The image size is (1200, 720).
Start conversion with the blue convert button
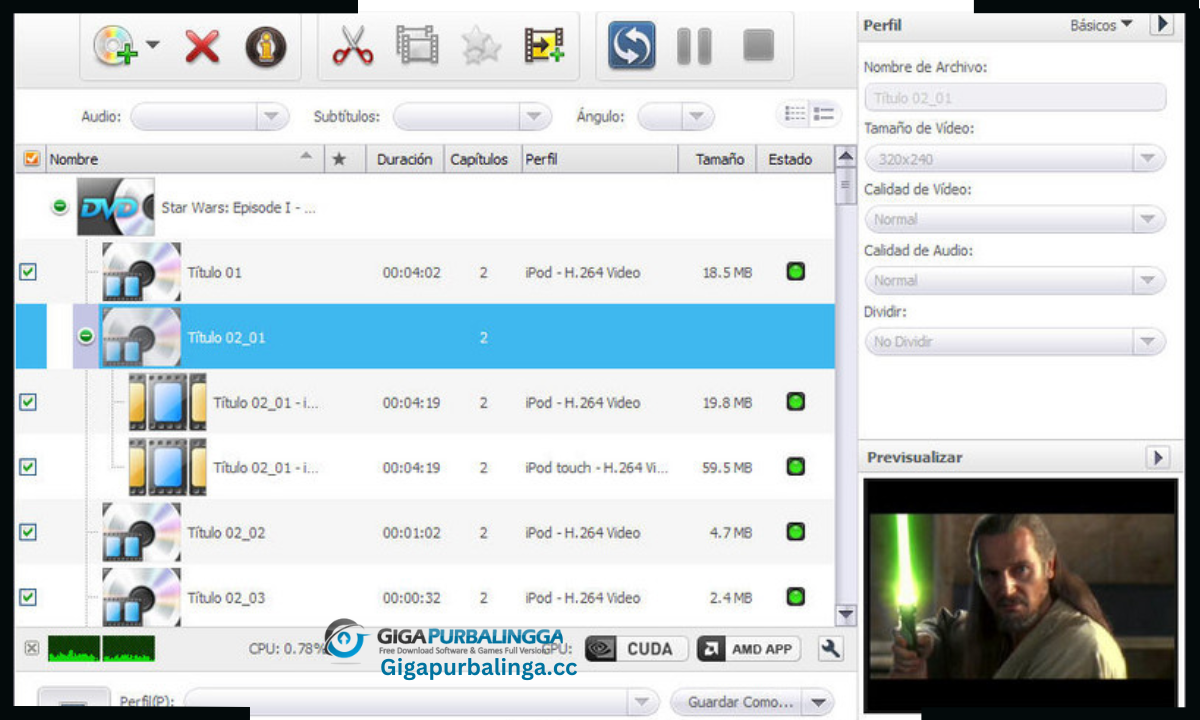pyautogui.click(x=632, y=46)
